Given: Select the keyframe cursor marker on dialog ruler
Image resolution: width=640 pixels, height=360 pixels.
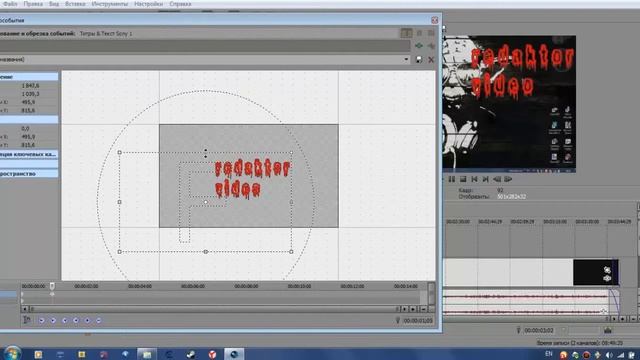Looking at the screenshot, I should [52, 286].
